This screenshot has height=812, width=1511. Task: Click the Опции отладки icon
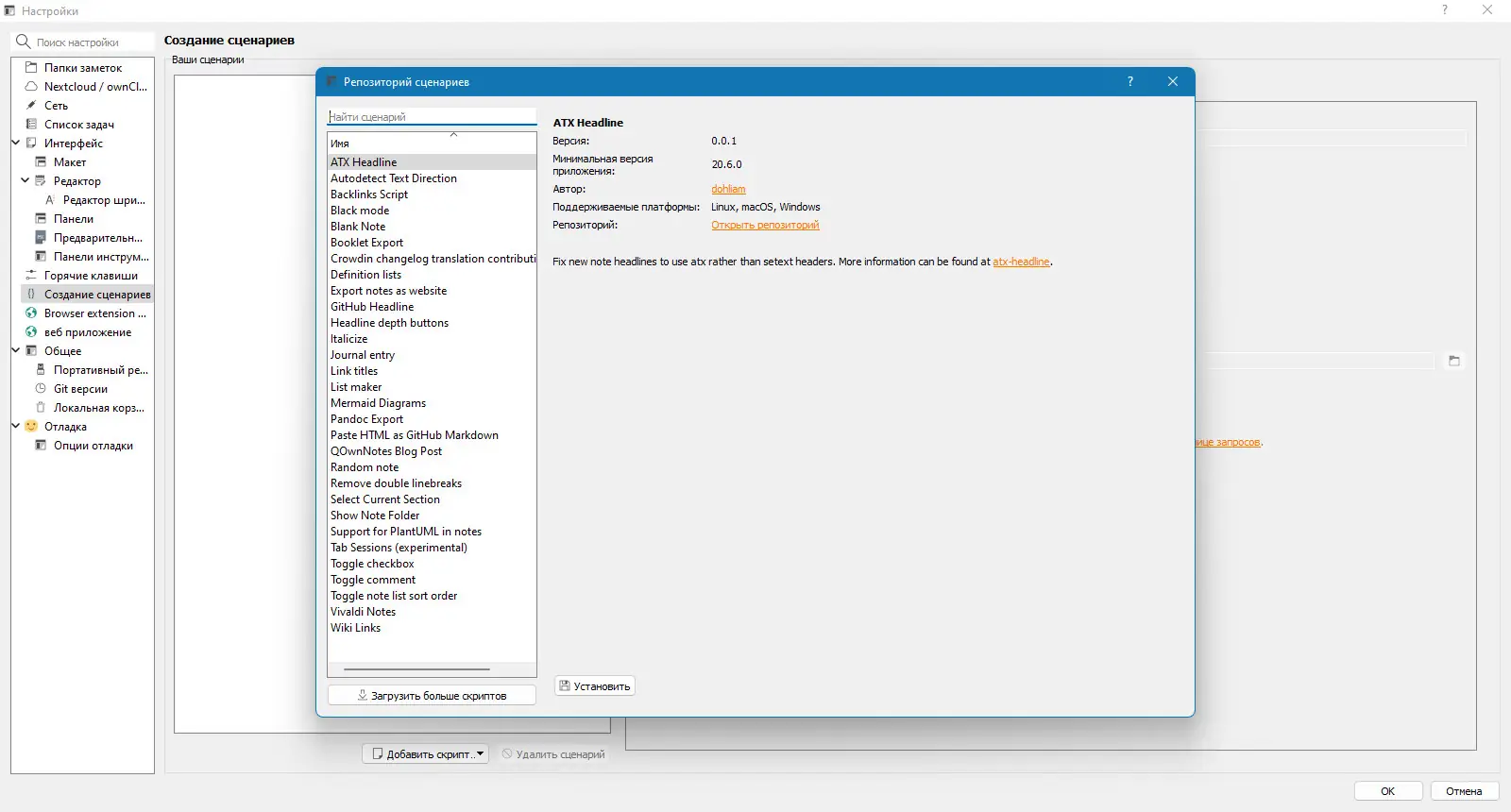coord(41,446)
